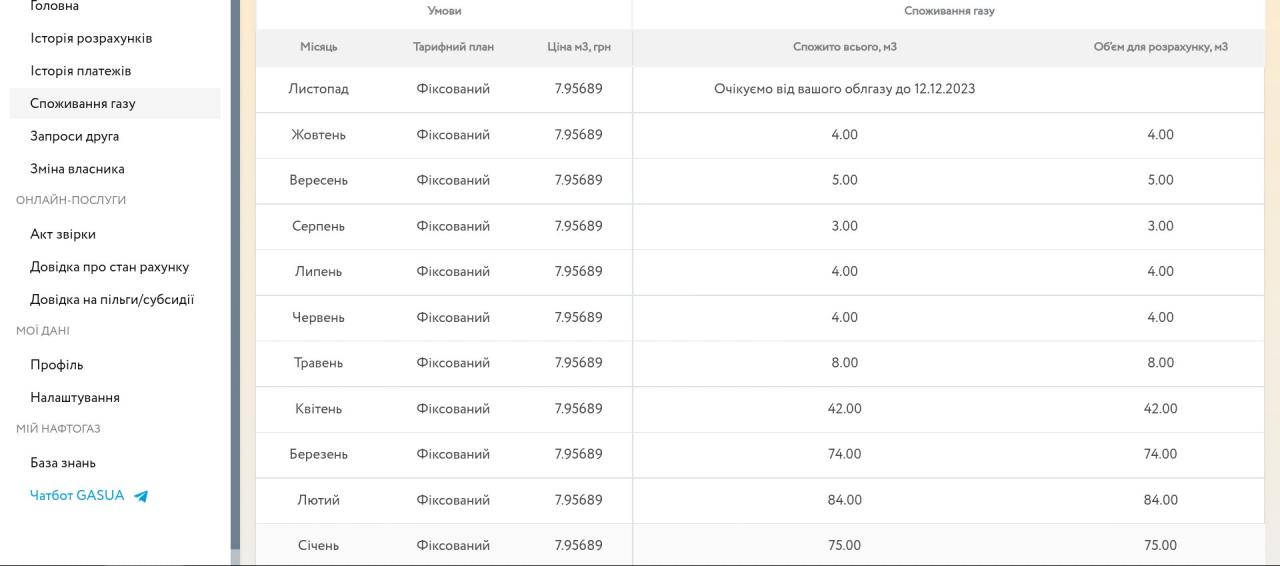Click the Місяць column header
The height and width of the screenshot is (566, 1280).
tap(319, 47)
